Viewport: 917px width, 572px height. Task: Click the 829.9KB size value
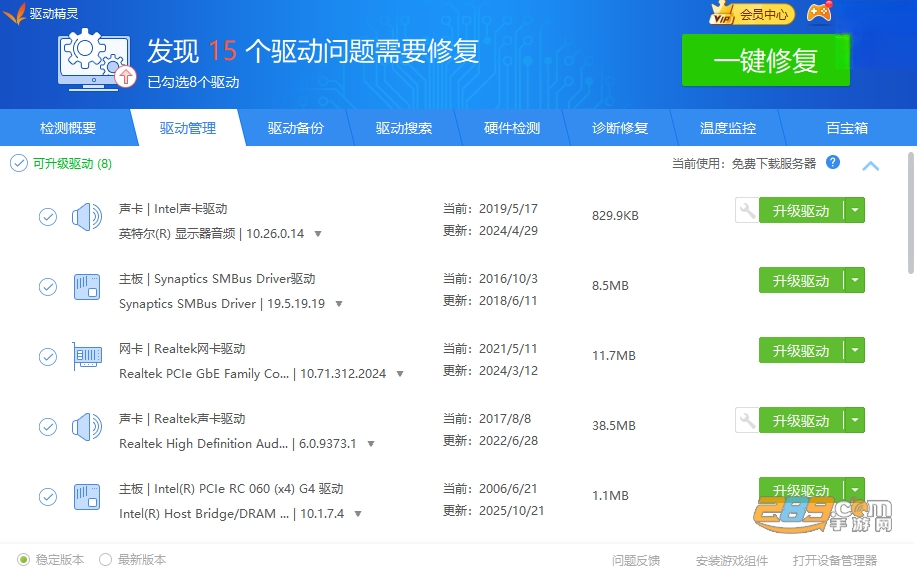click(x=615, y=215)
